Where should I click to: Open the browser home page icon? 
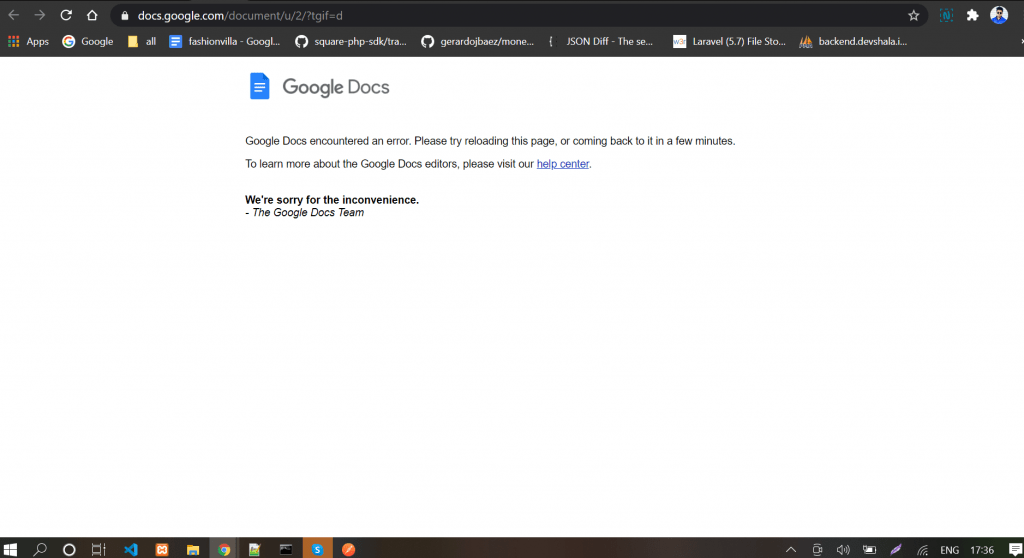[92, 15]
